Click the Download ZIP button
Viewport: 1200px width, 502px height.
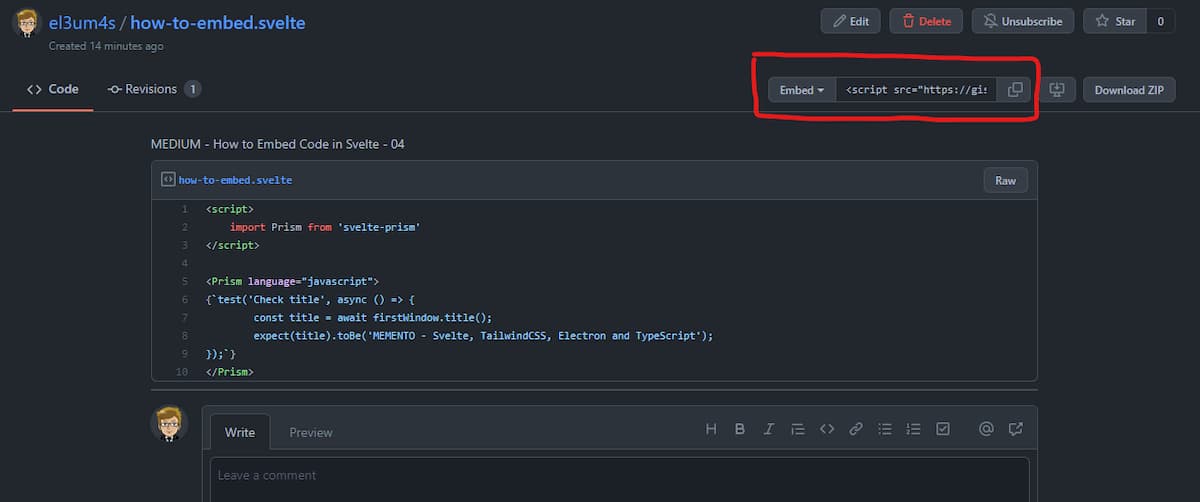coord(1129,90)
